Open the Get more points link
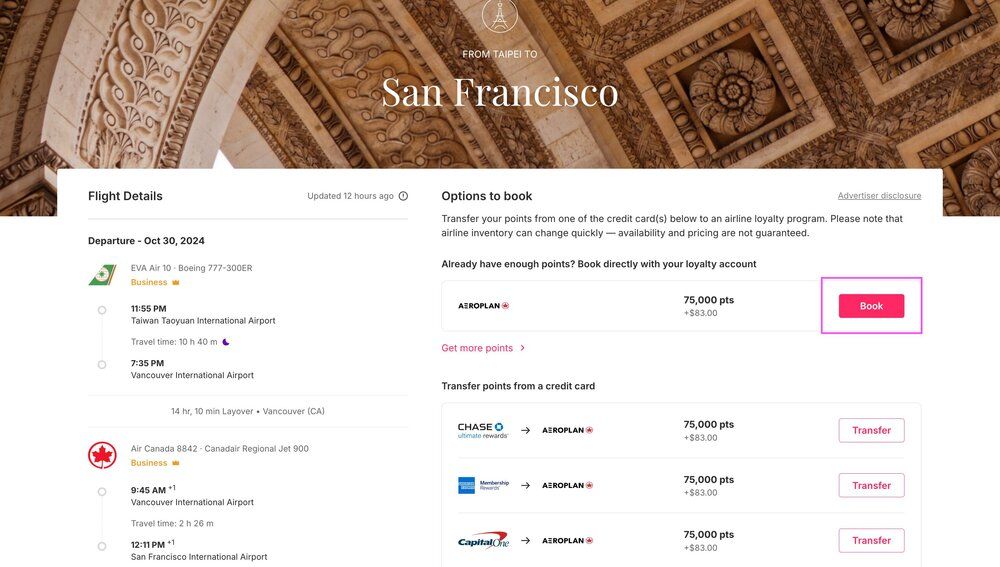 pyautogui.click(x=477, y=348)
